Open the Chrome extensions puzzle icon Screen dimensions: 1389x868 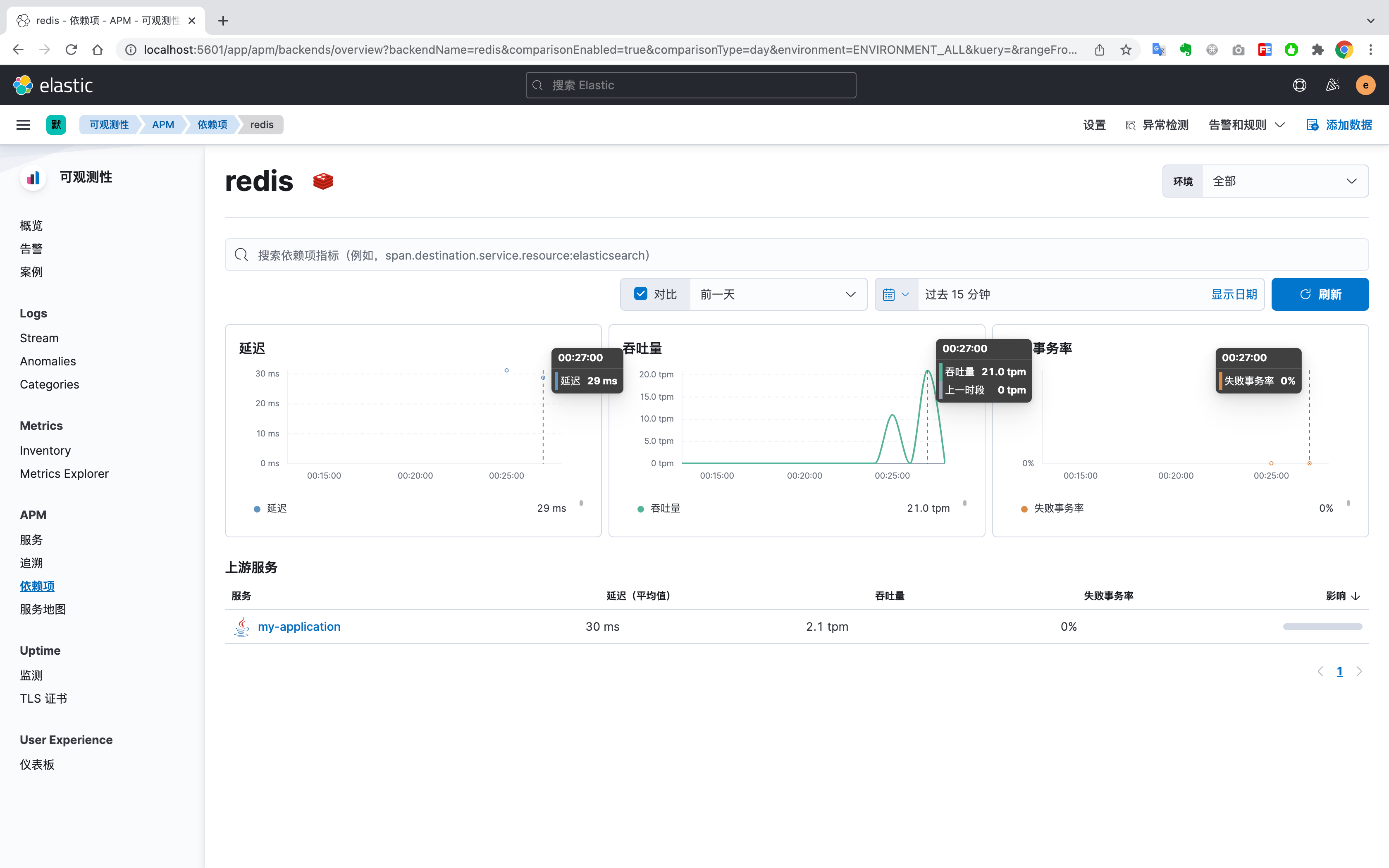(1317, 50)
